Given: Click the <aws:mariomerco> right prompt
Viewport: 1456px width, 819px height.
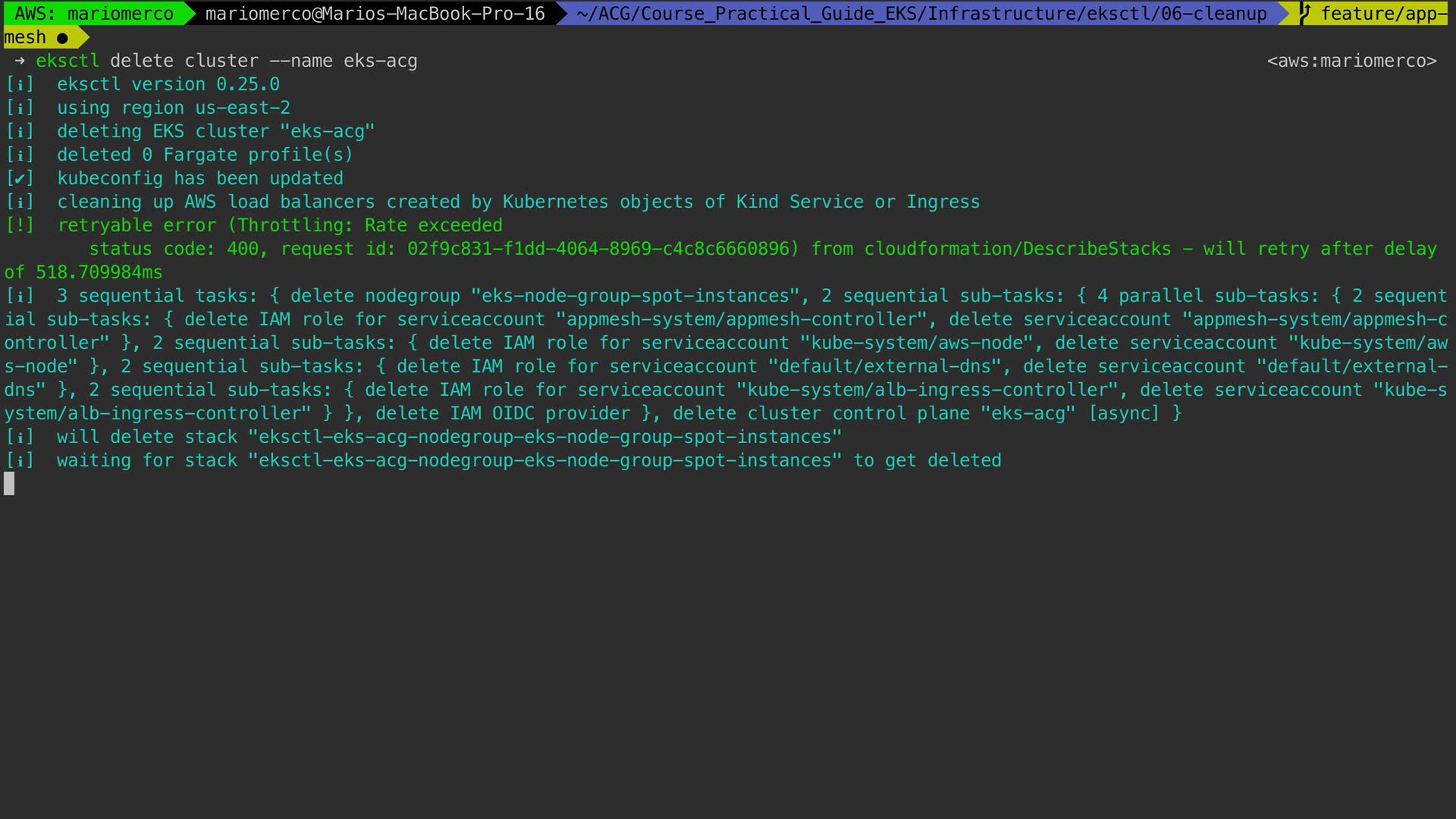Looking at the screenshot, I should (x=1351, y=61).
